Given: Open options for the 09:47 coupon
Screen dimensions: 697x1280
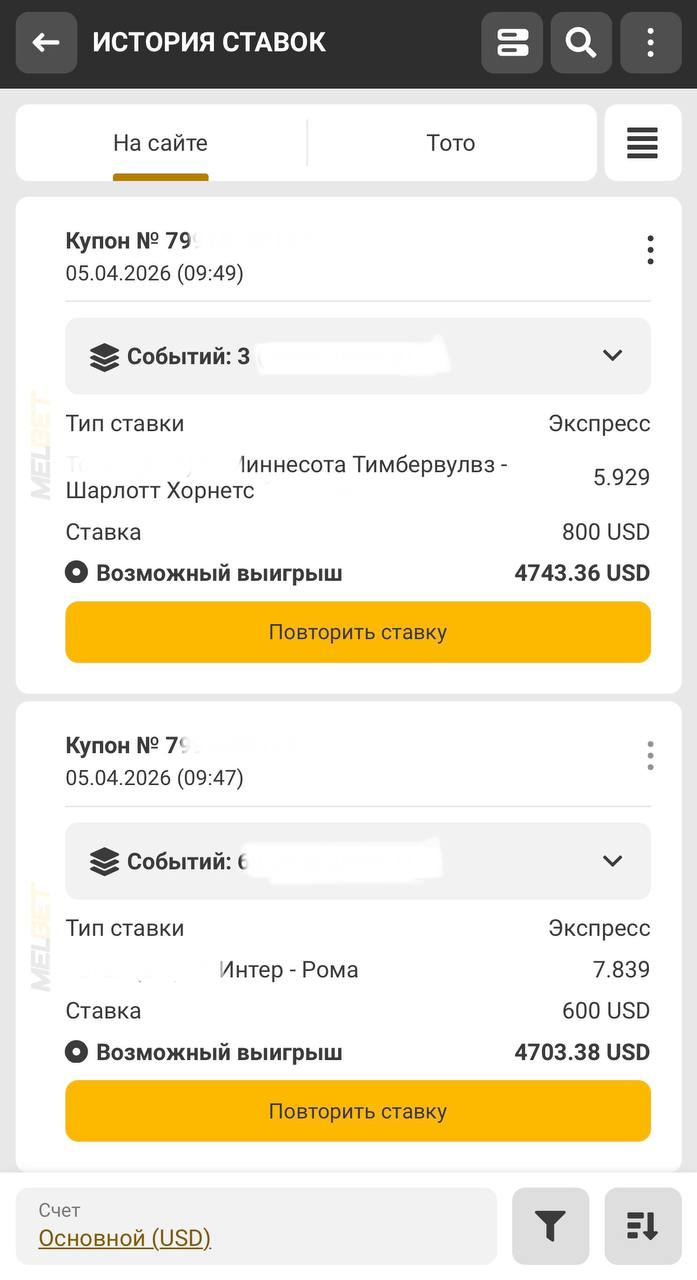Looking at the screenshot, I should pyautogui.click(x=650, y=755).
